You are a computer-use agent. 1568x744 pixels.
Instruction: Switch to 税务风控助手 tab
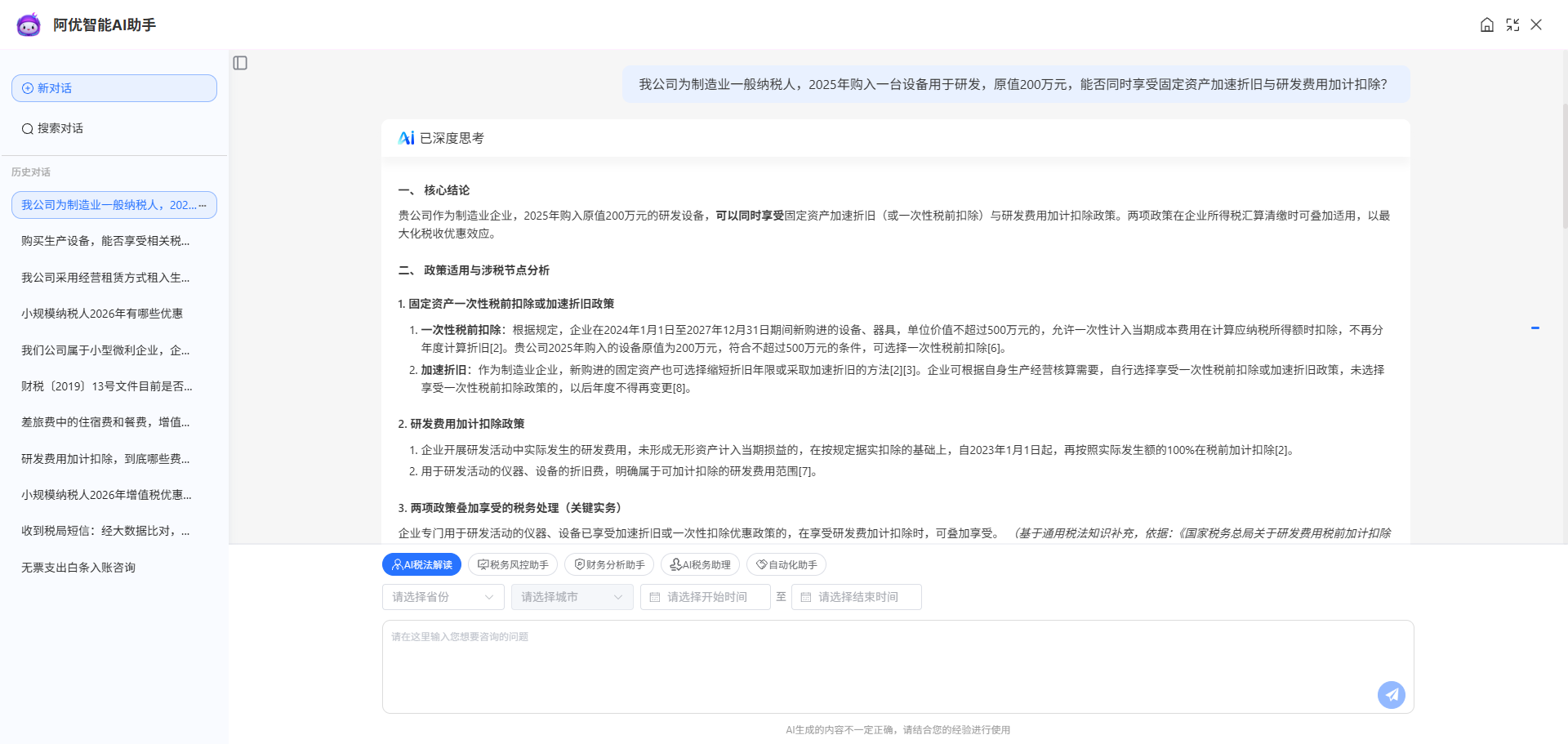513,564
